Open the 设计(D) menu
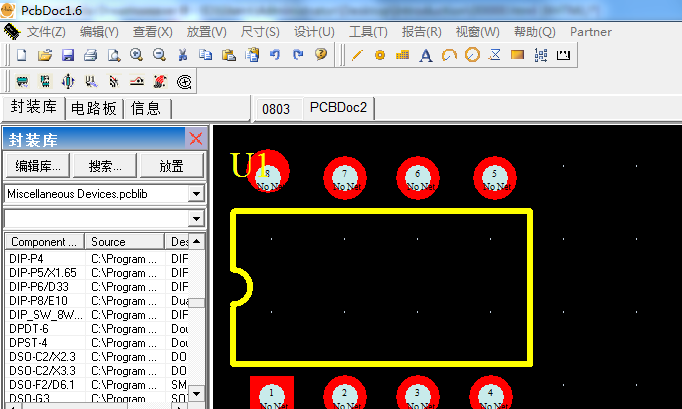This screenshot has height=409, width=682. [x=314, y=32]
